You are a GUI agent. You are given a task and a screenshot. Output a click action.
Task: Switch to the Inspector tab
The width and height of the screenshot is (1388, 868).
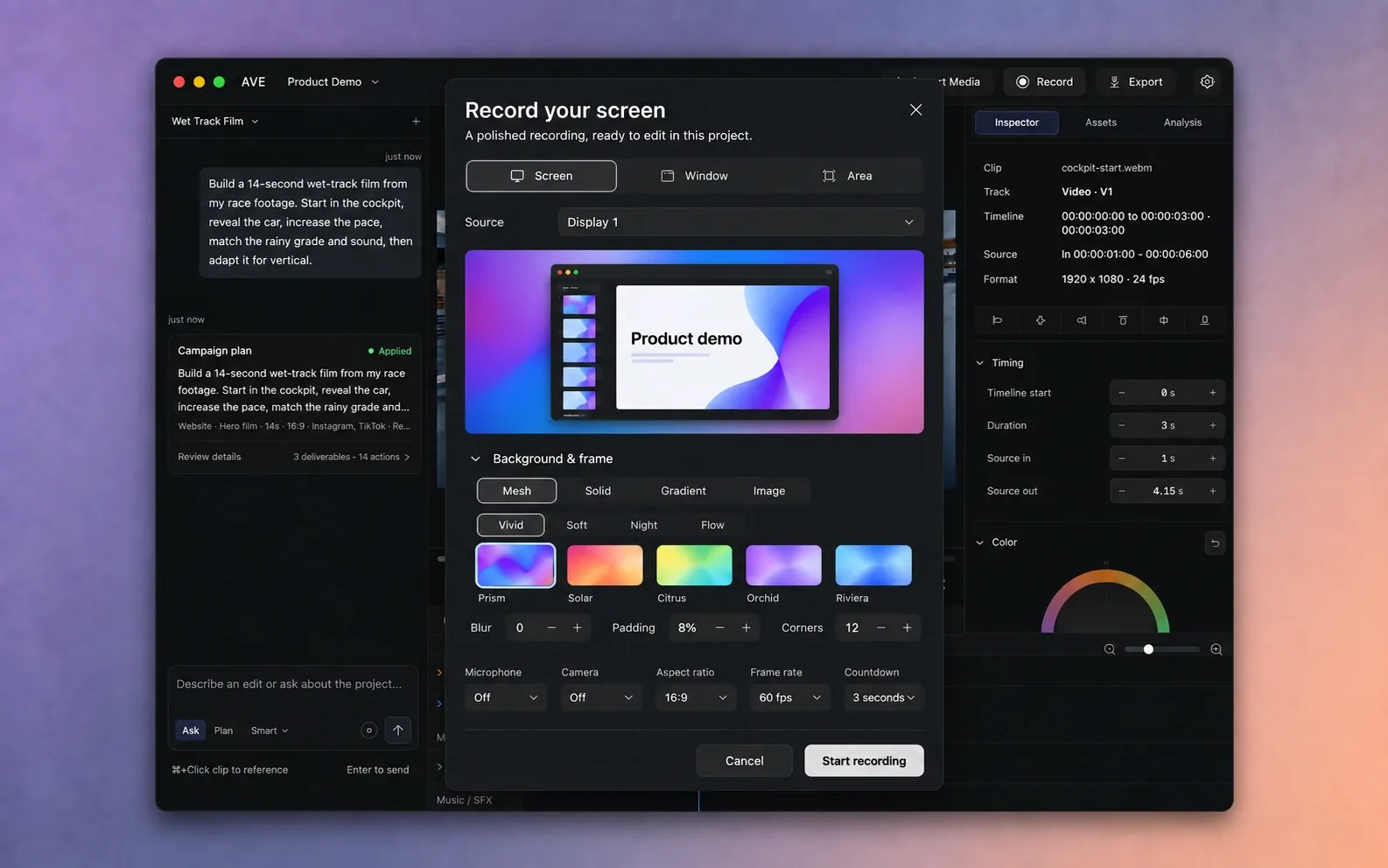pos(1017,122)
